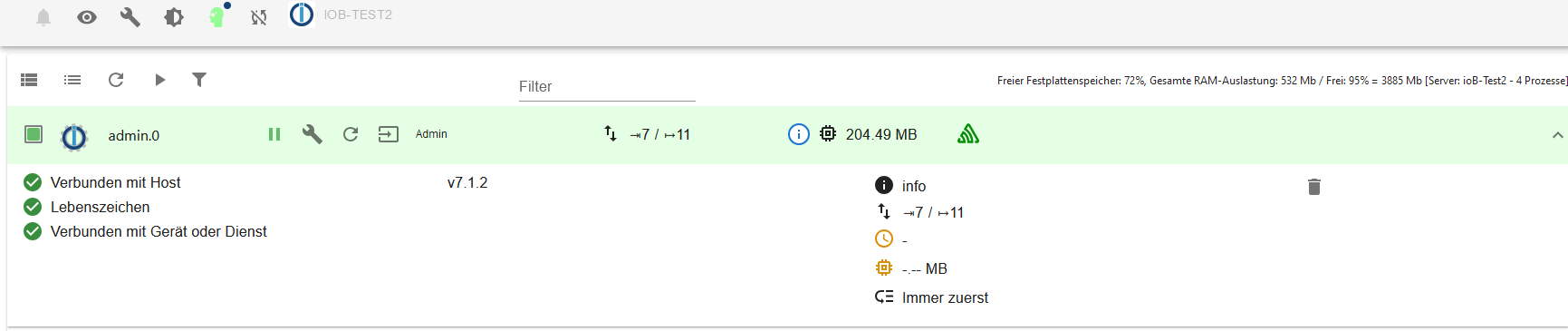Open admin.0 web interface link icon
This screenshot has height=331, width=1568.
389,134
